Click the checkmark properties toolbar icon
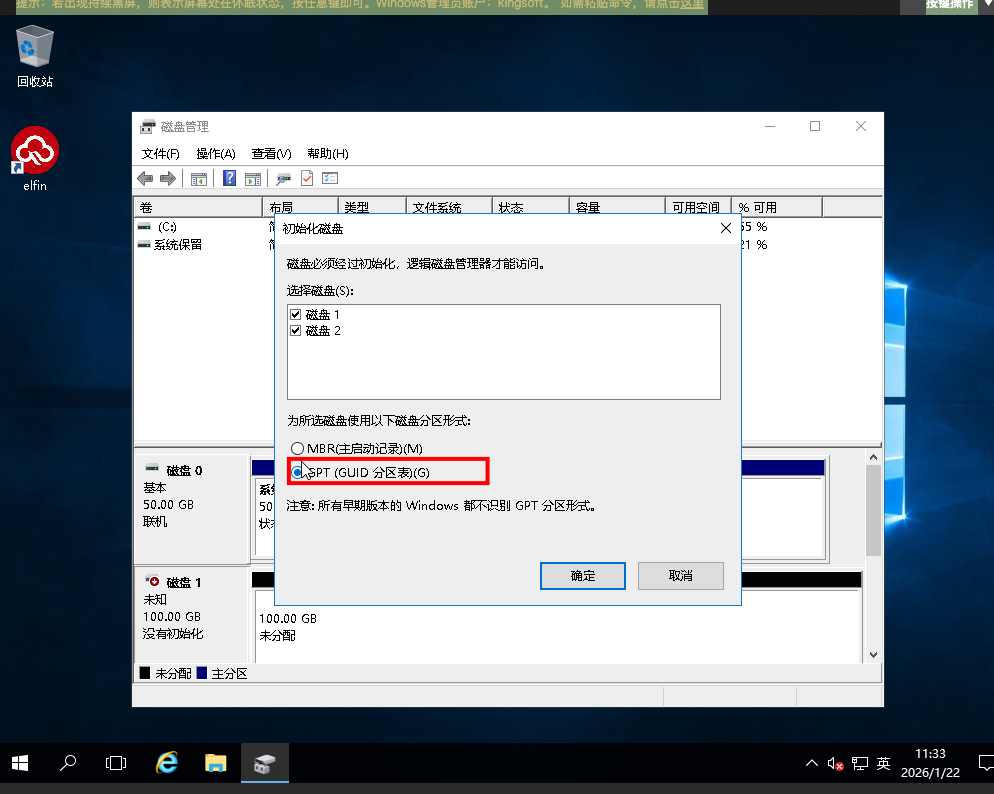The width and height of the screenshot is (994, 794). (307, 179)
